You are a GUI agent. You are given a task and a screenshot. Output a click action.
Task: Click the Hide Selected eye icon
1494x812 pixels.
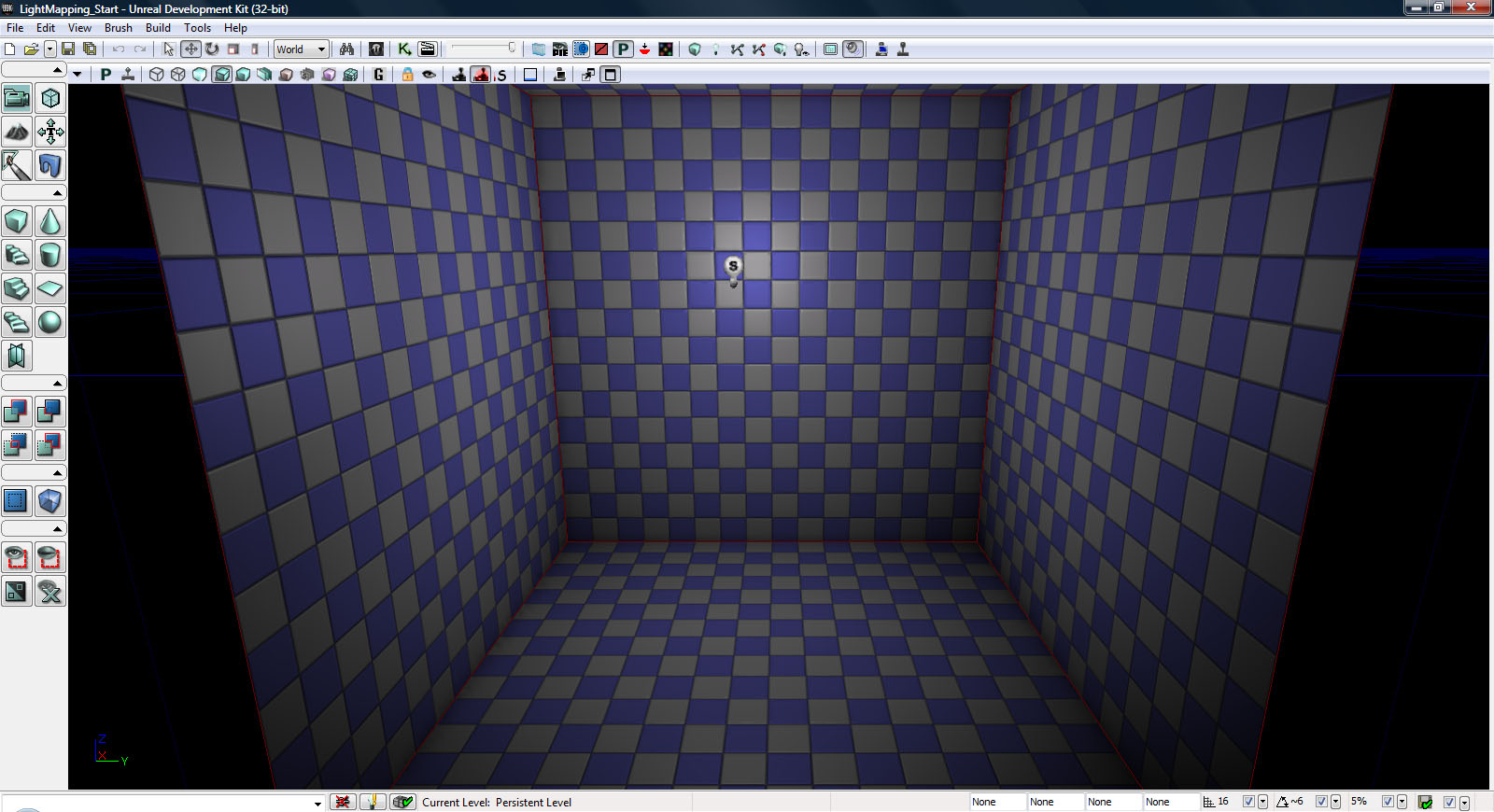[x=50, y=557]
